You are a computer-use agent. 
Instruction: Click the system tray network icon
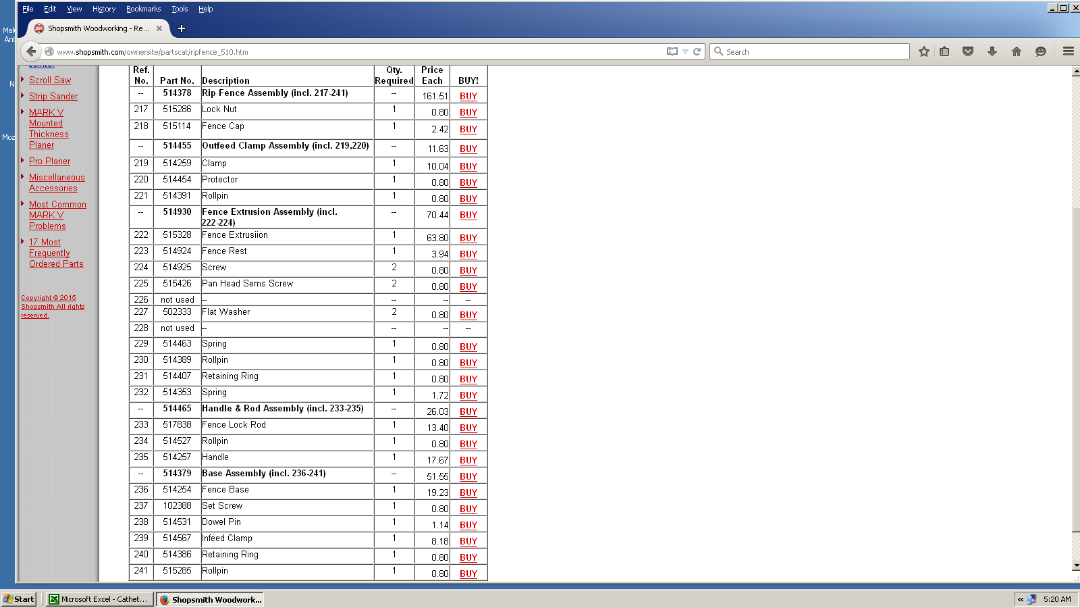(1031, 599)
